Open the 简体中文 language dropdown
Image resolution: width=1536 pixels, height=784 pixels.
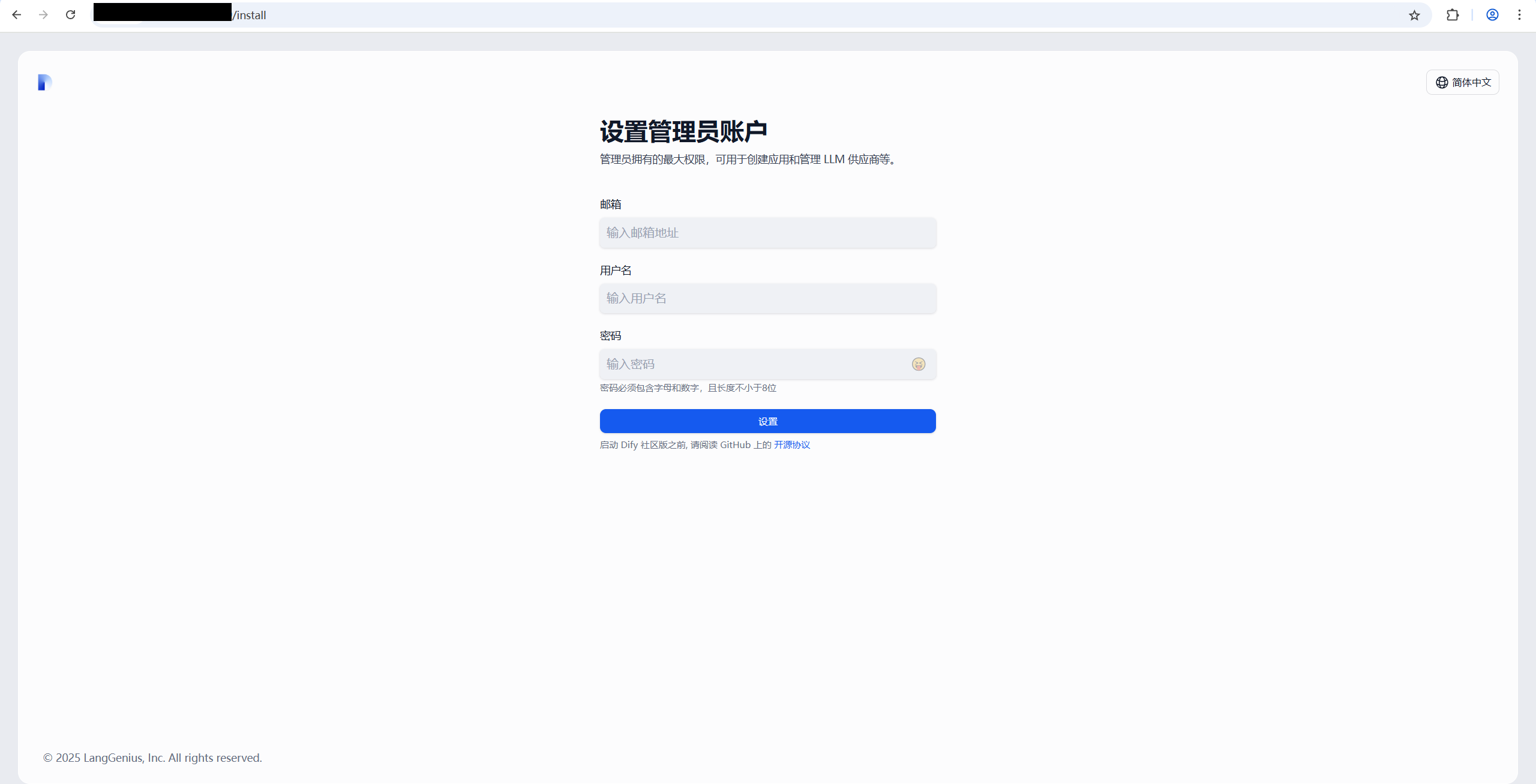1462,82
